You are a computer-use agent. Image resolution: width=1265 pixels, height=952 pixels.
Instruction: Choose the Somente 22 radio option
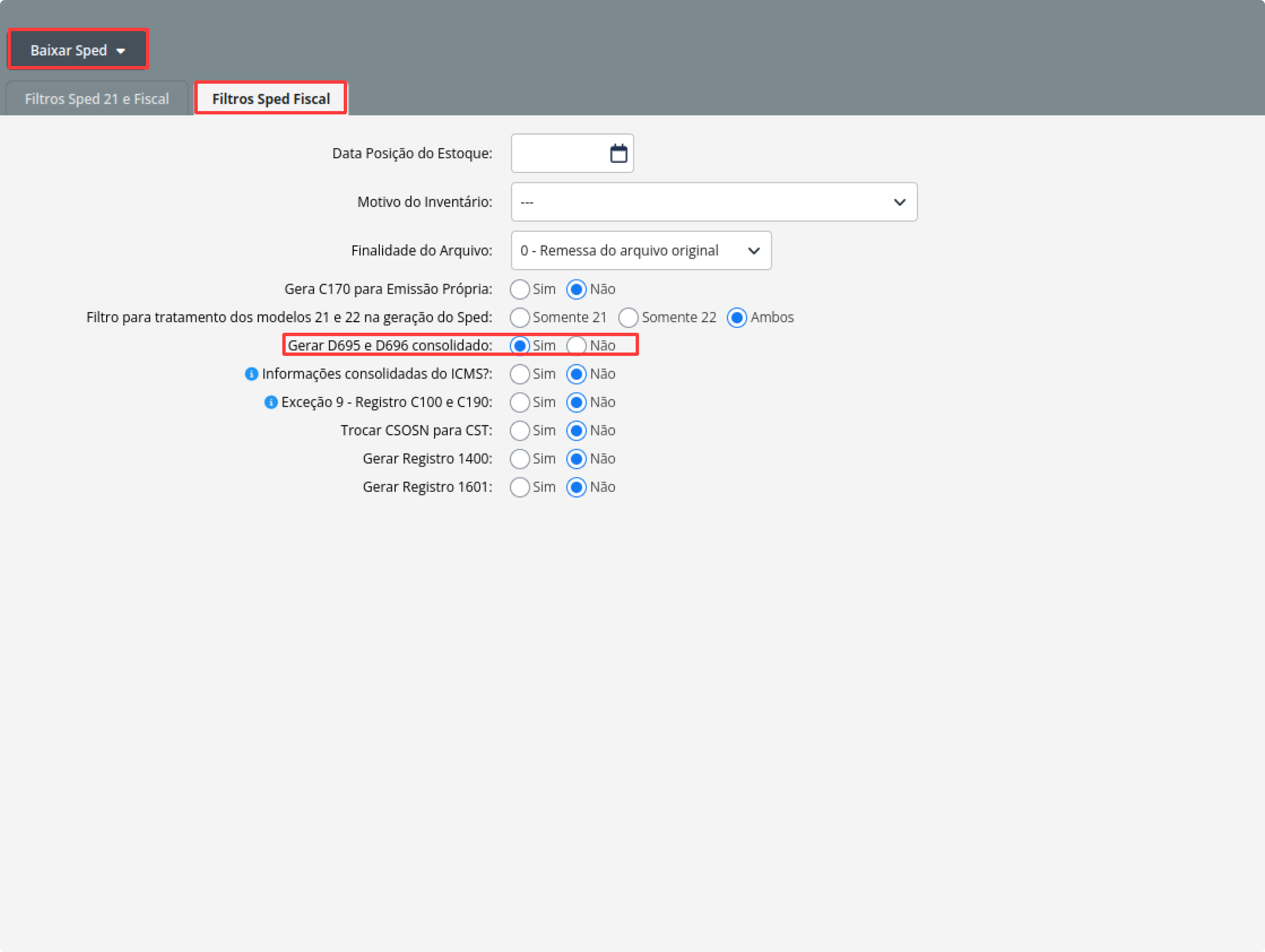[629, 317]
